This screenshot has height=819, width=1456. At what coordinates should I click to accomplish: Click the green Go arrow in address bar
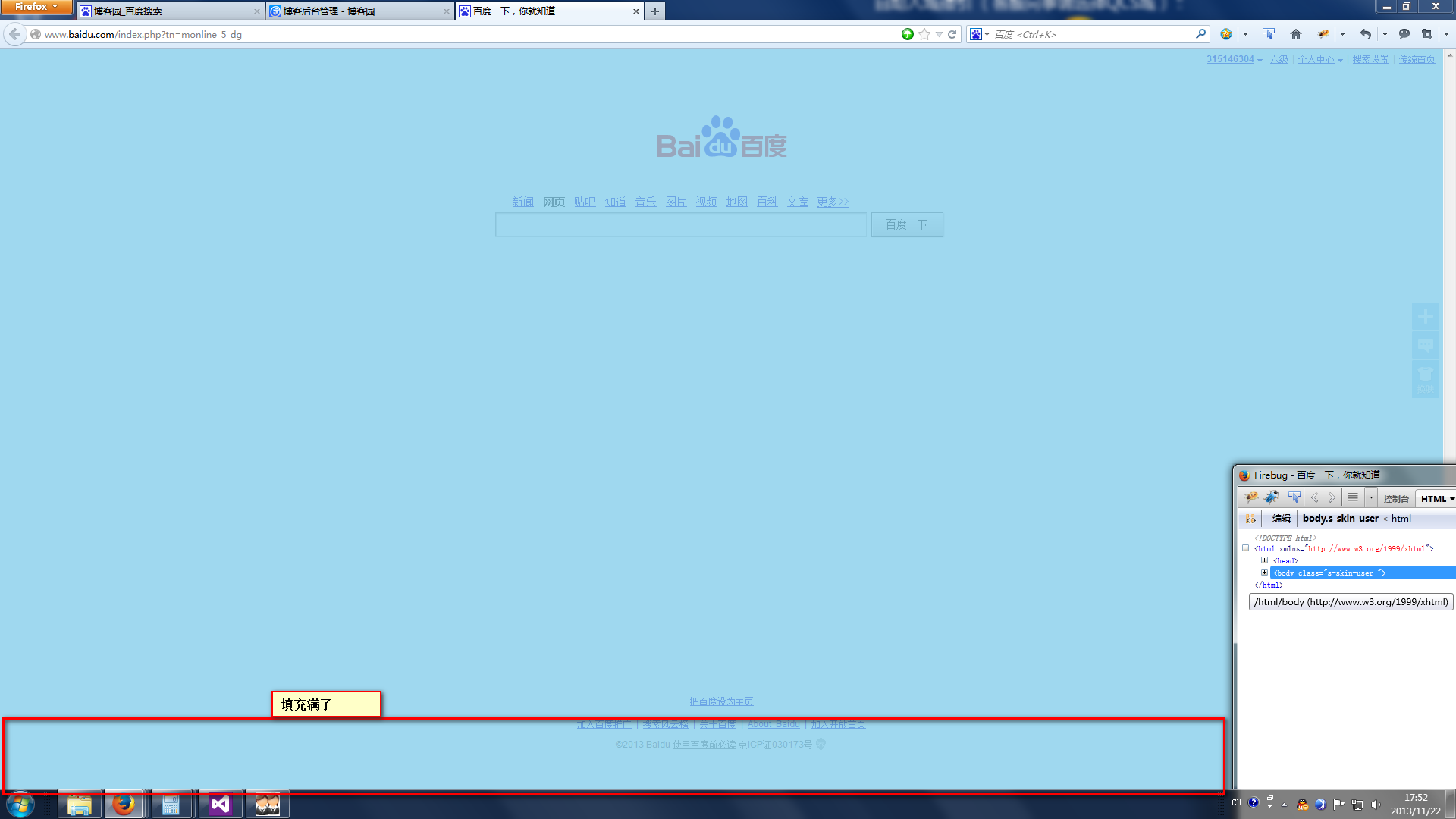pos(907,34)
